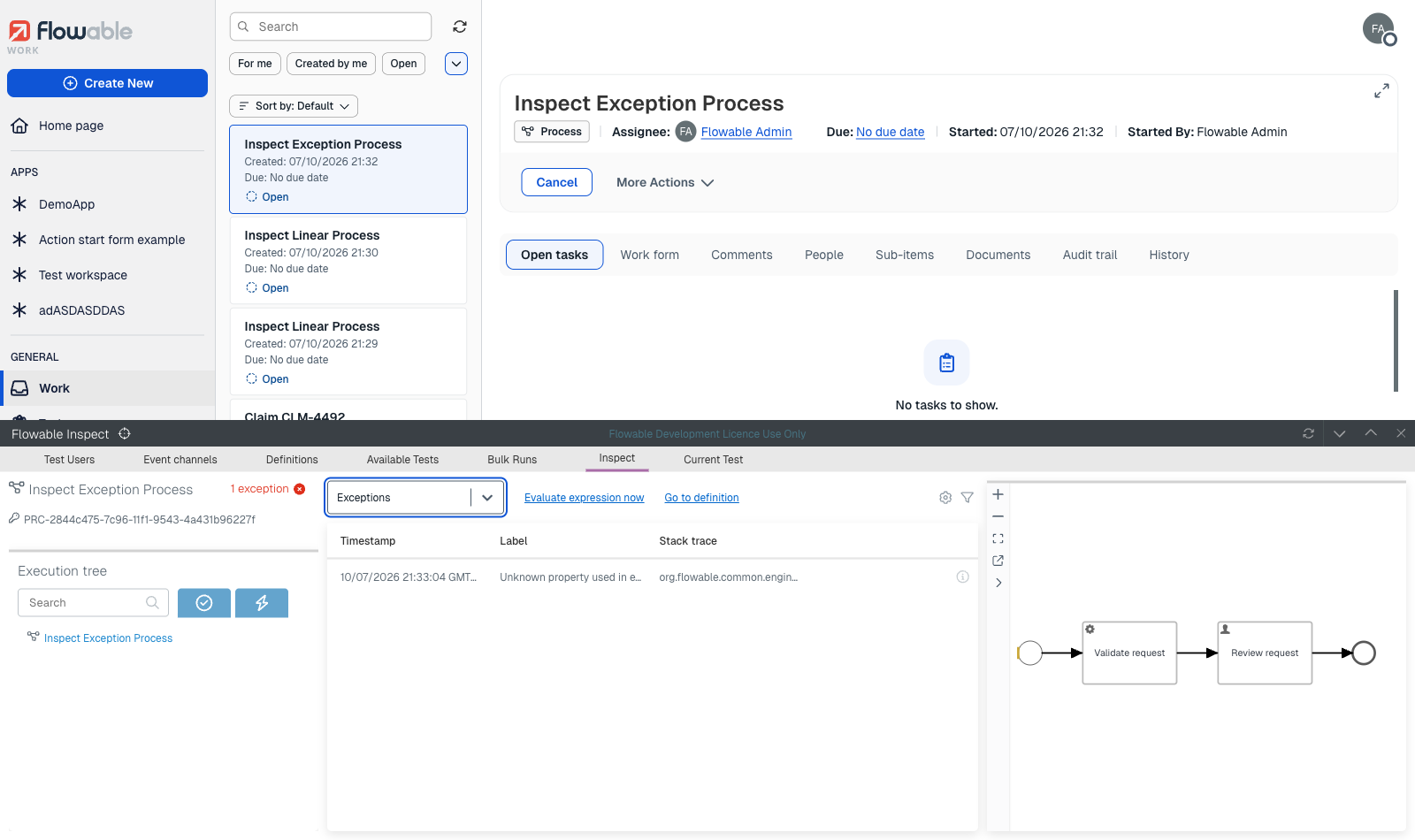The height and width of the screenshot is (840, 1415).
Task: Open the Flowable Admin assignee link
Action: click(746, 132)
